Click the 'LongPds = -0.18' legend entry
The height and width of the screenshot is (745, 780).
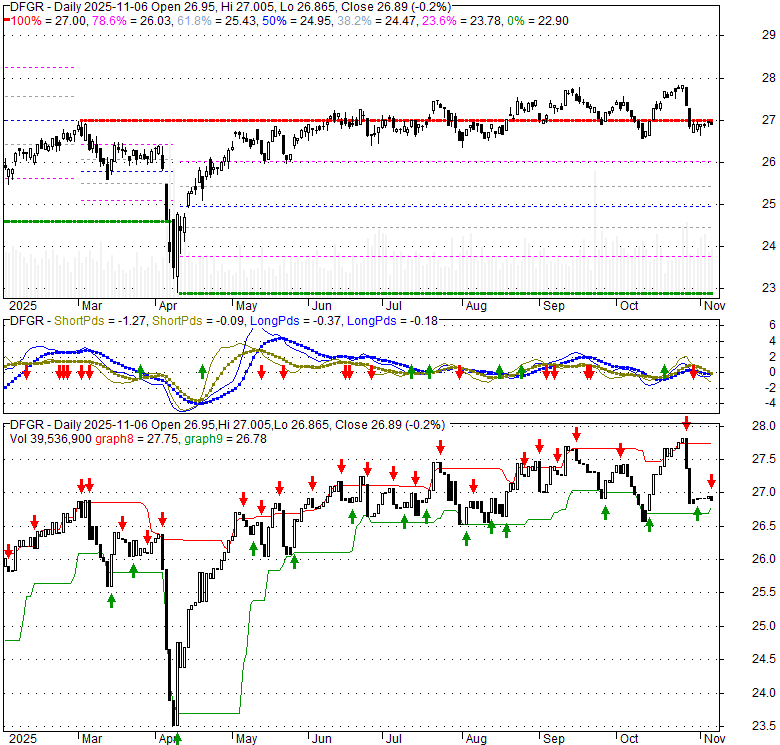coord(392,321)
